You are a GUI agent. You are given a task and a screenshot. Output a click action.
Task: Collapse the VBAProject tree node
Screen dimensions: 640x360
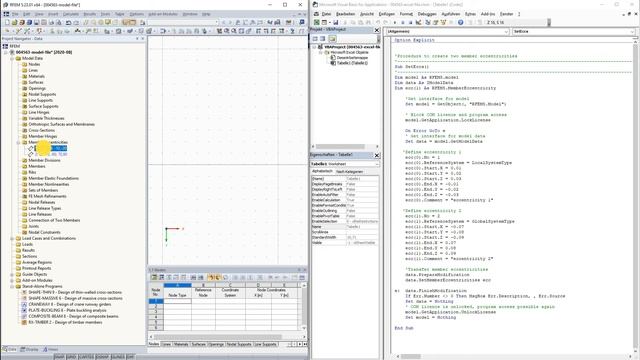(314, 47)
